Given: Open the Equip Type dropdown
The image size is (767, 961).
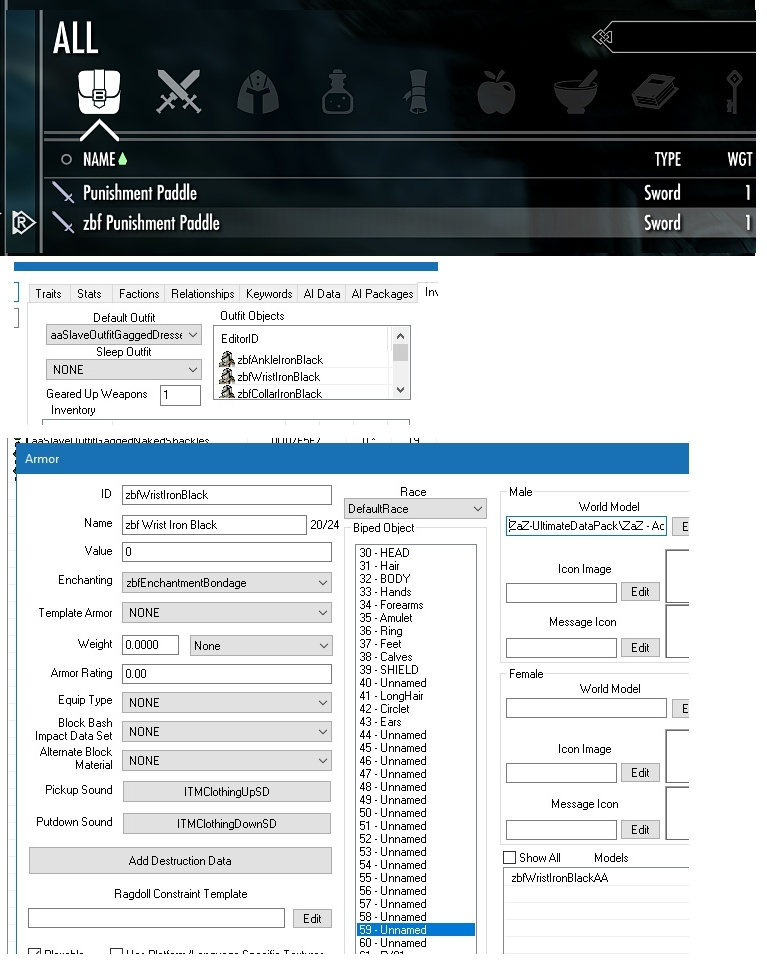Looking at the screenshot, I should [x=227, y=702].
